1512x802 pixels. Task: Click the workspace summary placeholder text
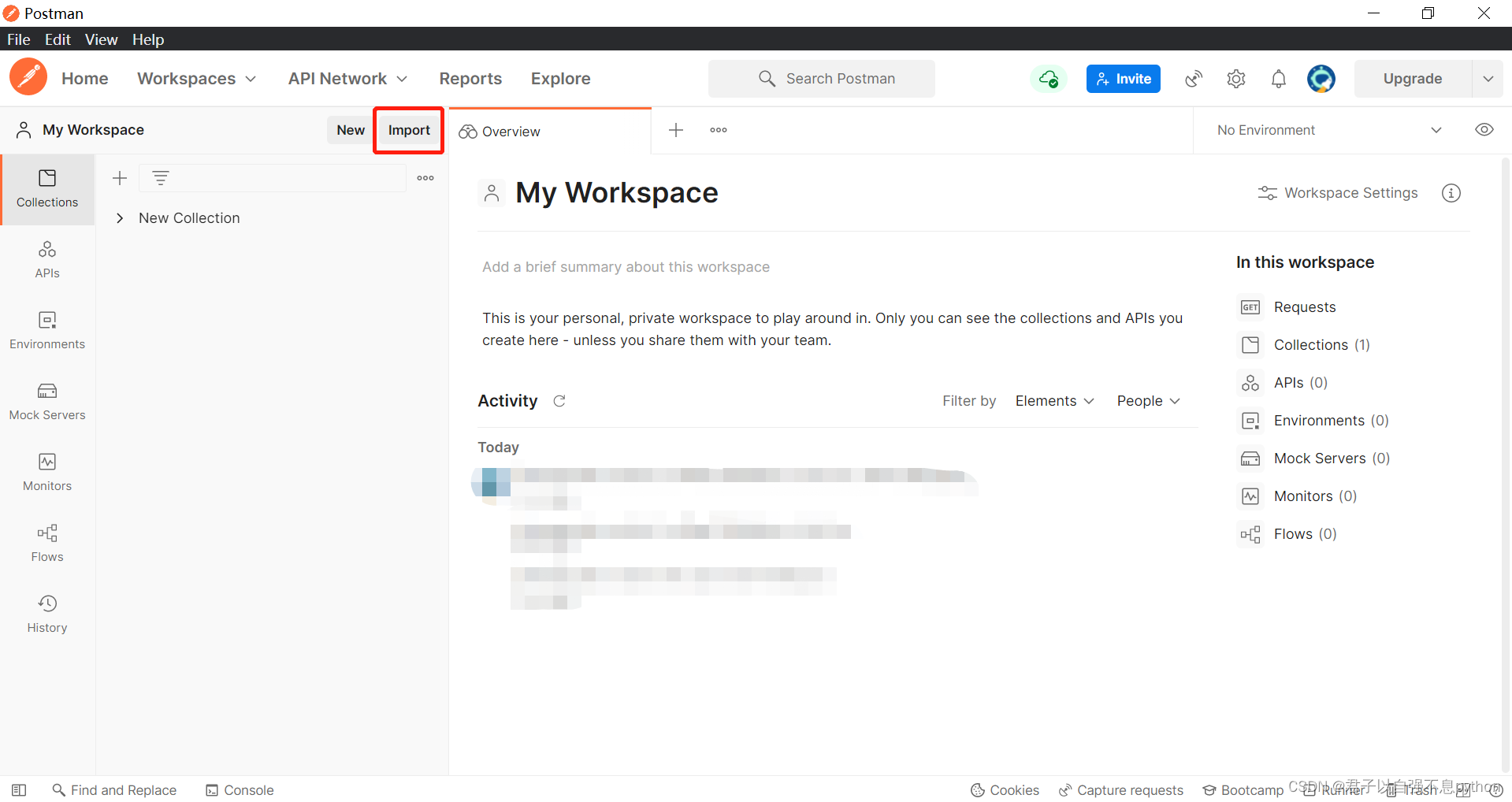626,267
